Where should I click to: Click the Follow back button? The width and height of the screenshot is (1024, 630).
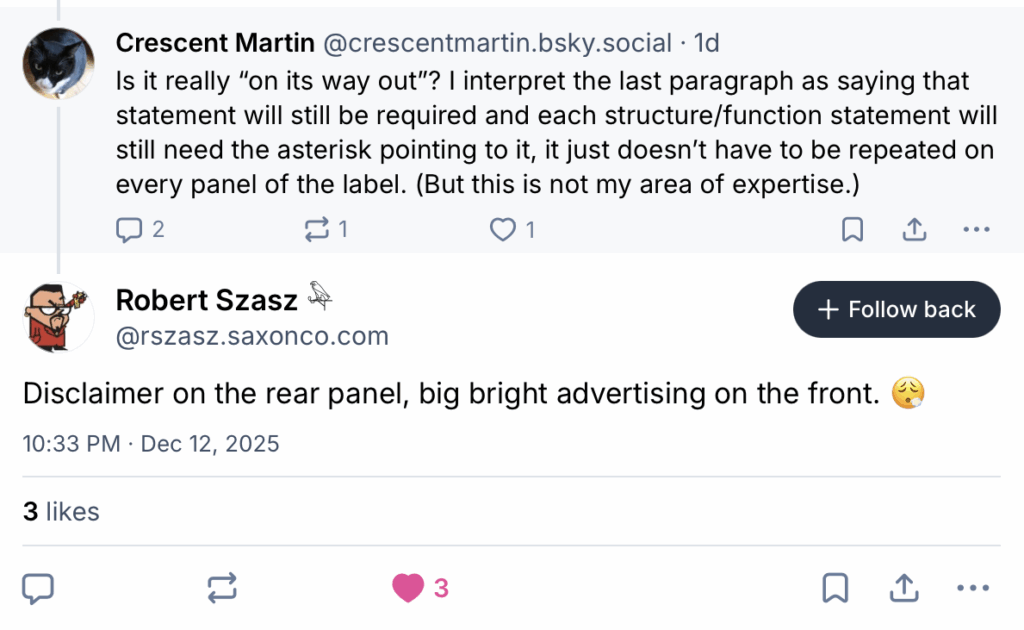896,309
